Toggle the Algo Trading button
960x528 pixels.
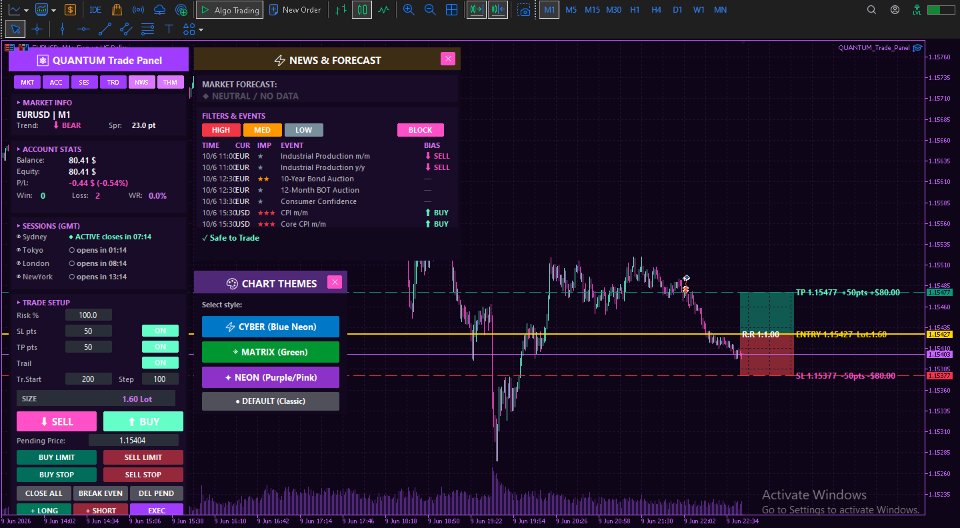pos(230,10)
